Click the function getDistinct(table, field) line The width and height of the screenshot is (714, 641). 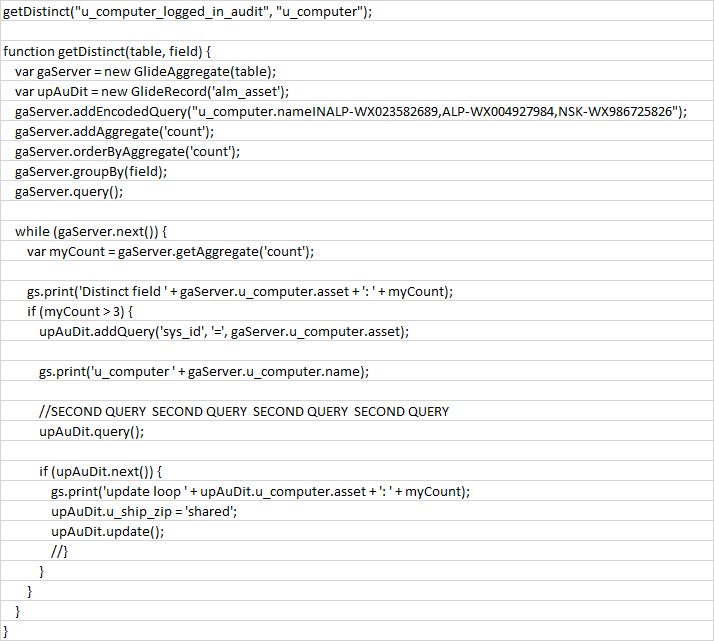107,51
